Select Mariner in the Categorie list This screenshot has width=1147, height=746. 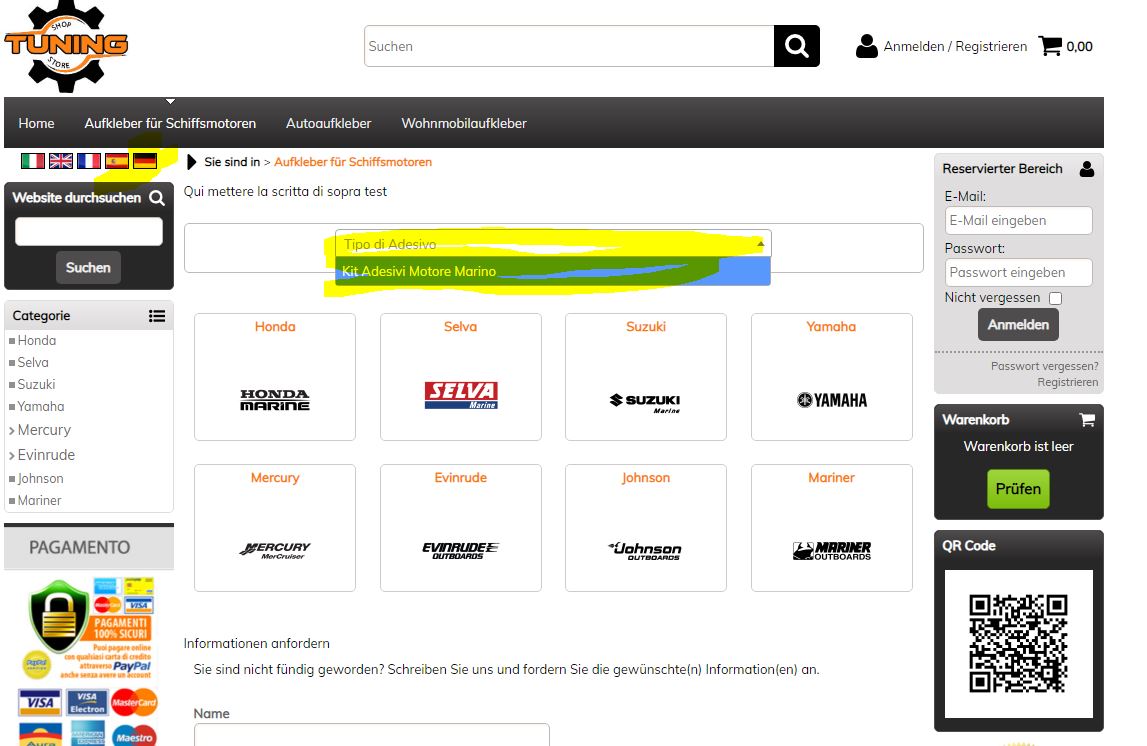(40, 501)
